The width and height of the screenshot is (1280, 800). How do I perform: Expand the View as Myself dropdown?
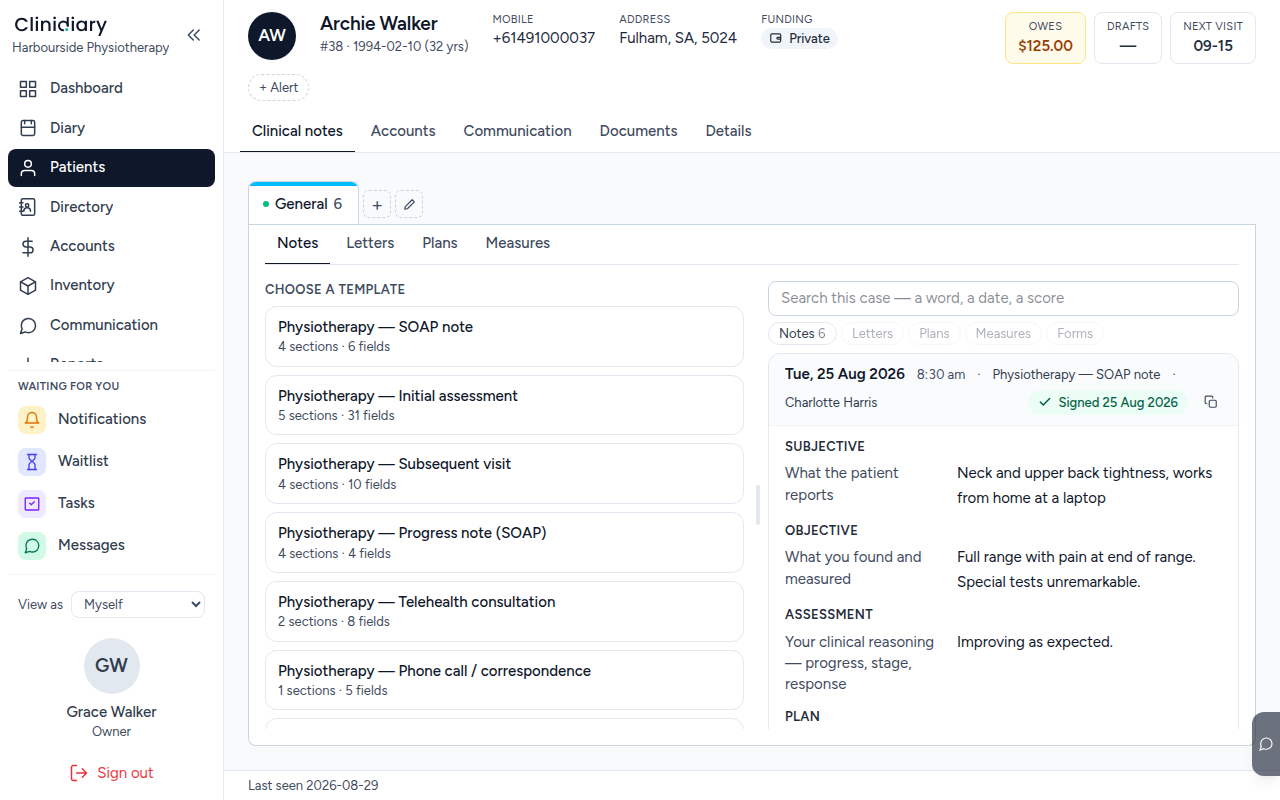pyautogui.click(x=138, y=604)
